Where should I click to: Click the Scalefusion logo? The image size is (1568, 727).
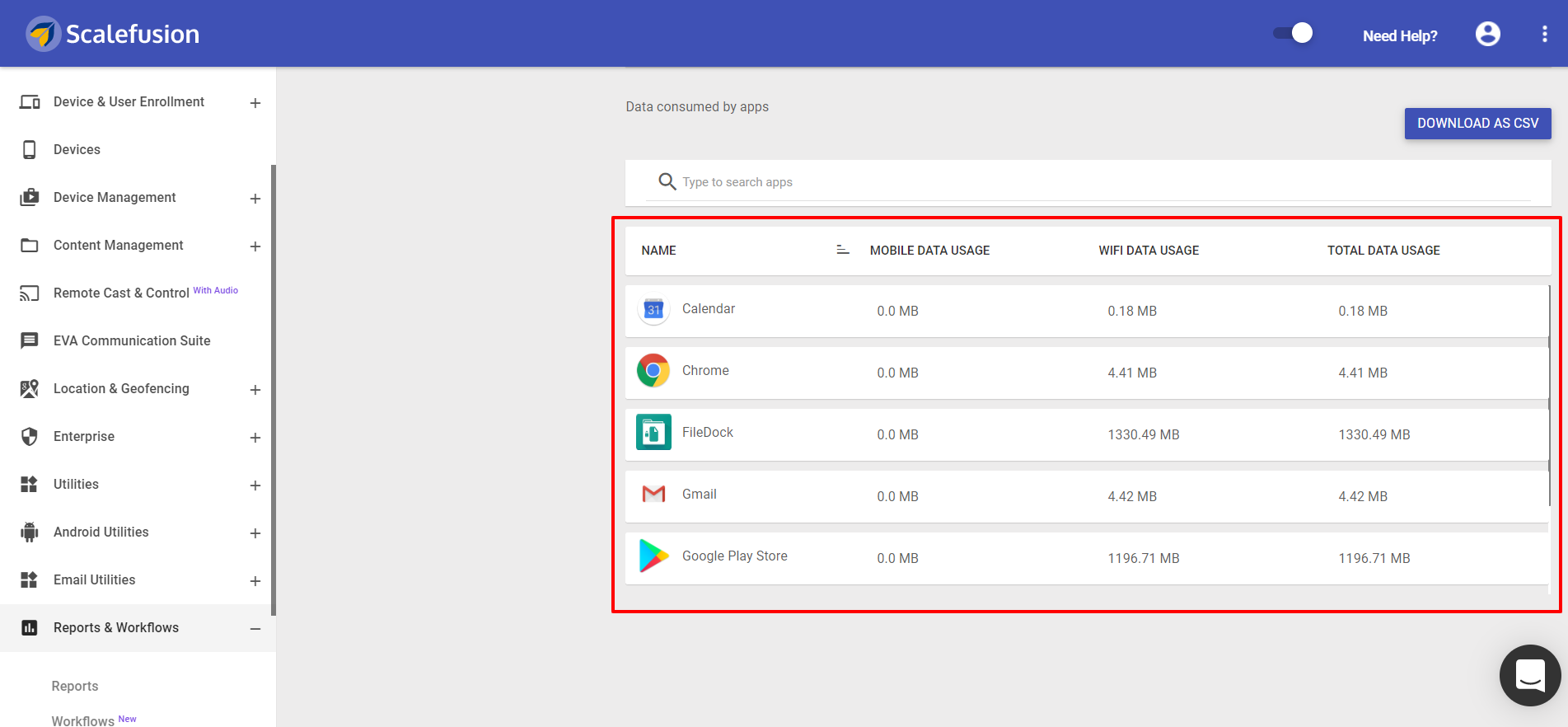tap(113, 34)
